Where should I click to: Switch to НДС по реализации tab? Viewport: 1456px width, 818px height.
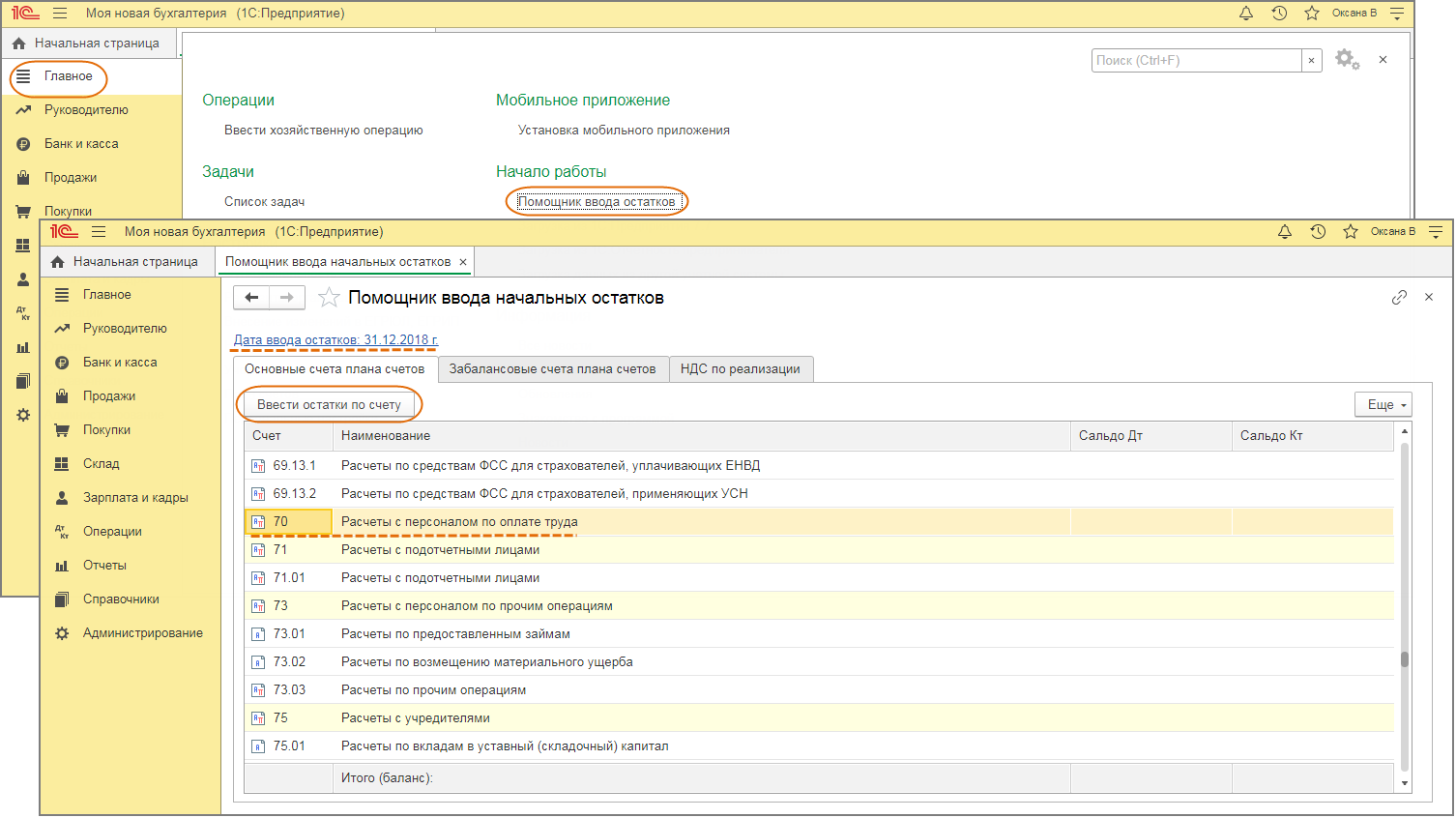click(741, 369)
